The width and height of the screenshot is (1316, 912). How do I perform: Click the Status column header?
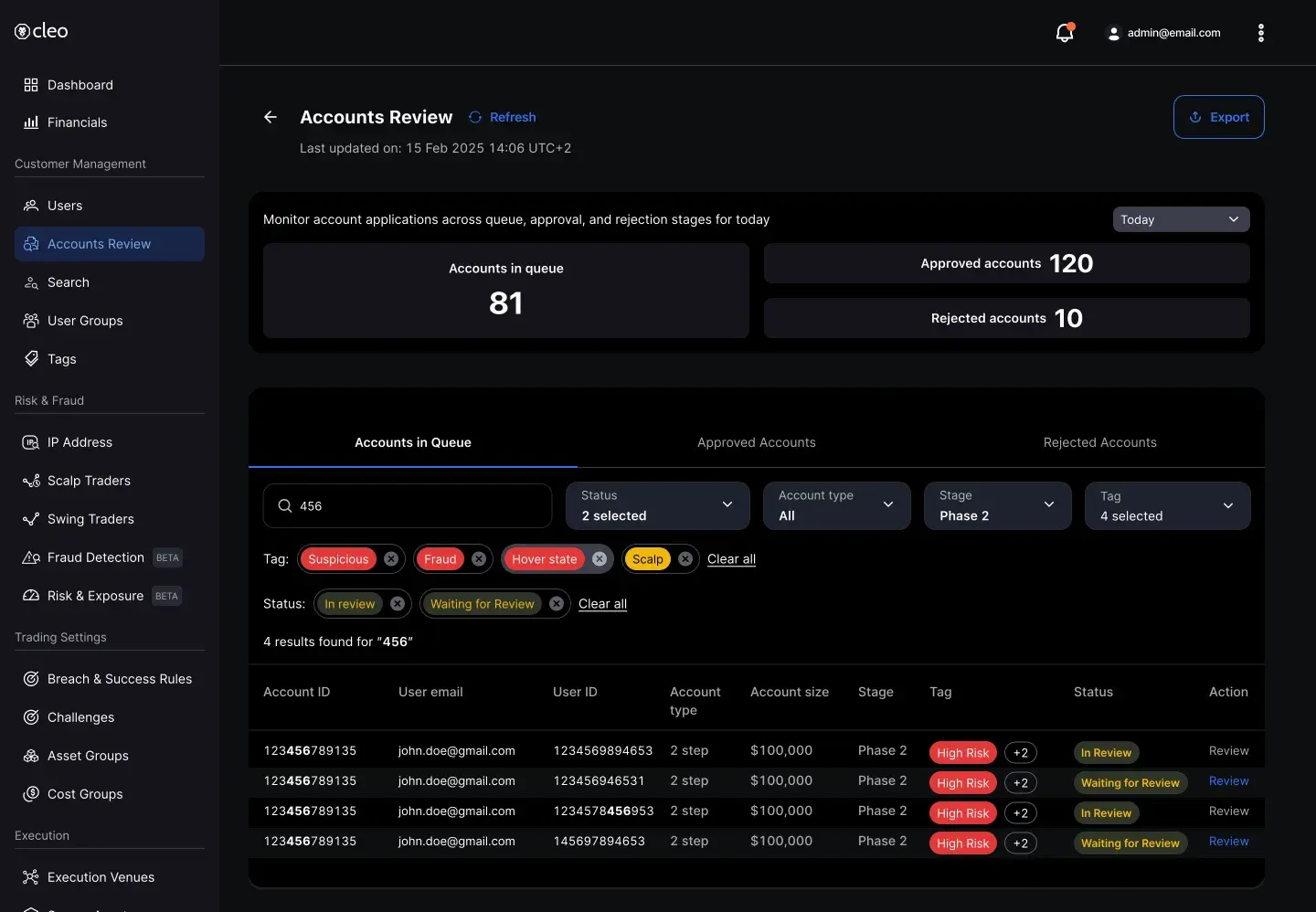[x=1093, y=692]
